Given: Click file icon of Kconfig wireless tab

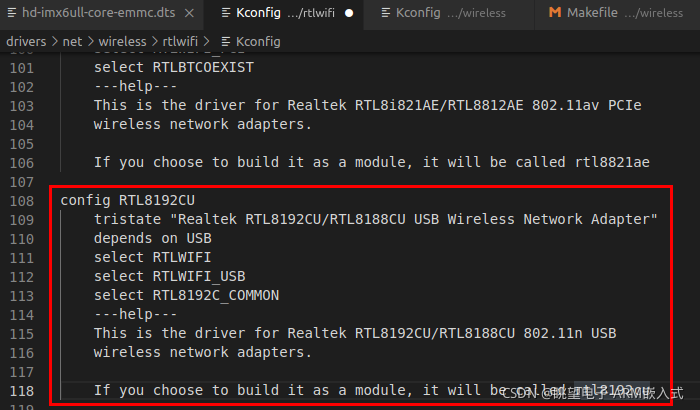Looking at the screenshot, I should [x=386, y=13].
